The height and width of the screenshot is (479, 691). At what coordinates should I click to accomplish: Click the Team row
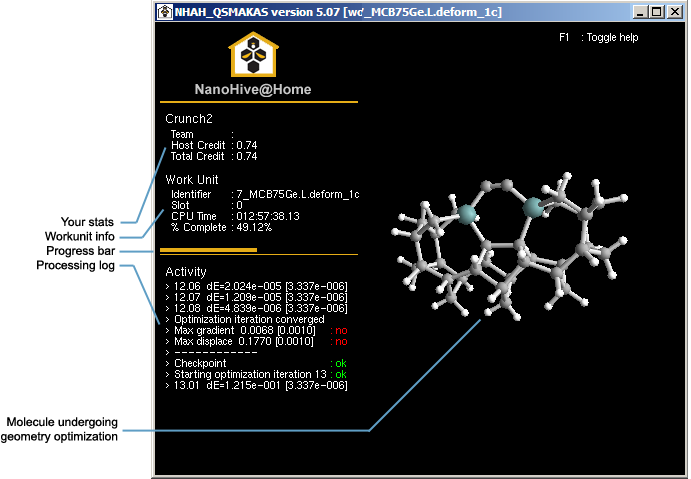click(x=202, y=134)
